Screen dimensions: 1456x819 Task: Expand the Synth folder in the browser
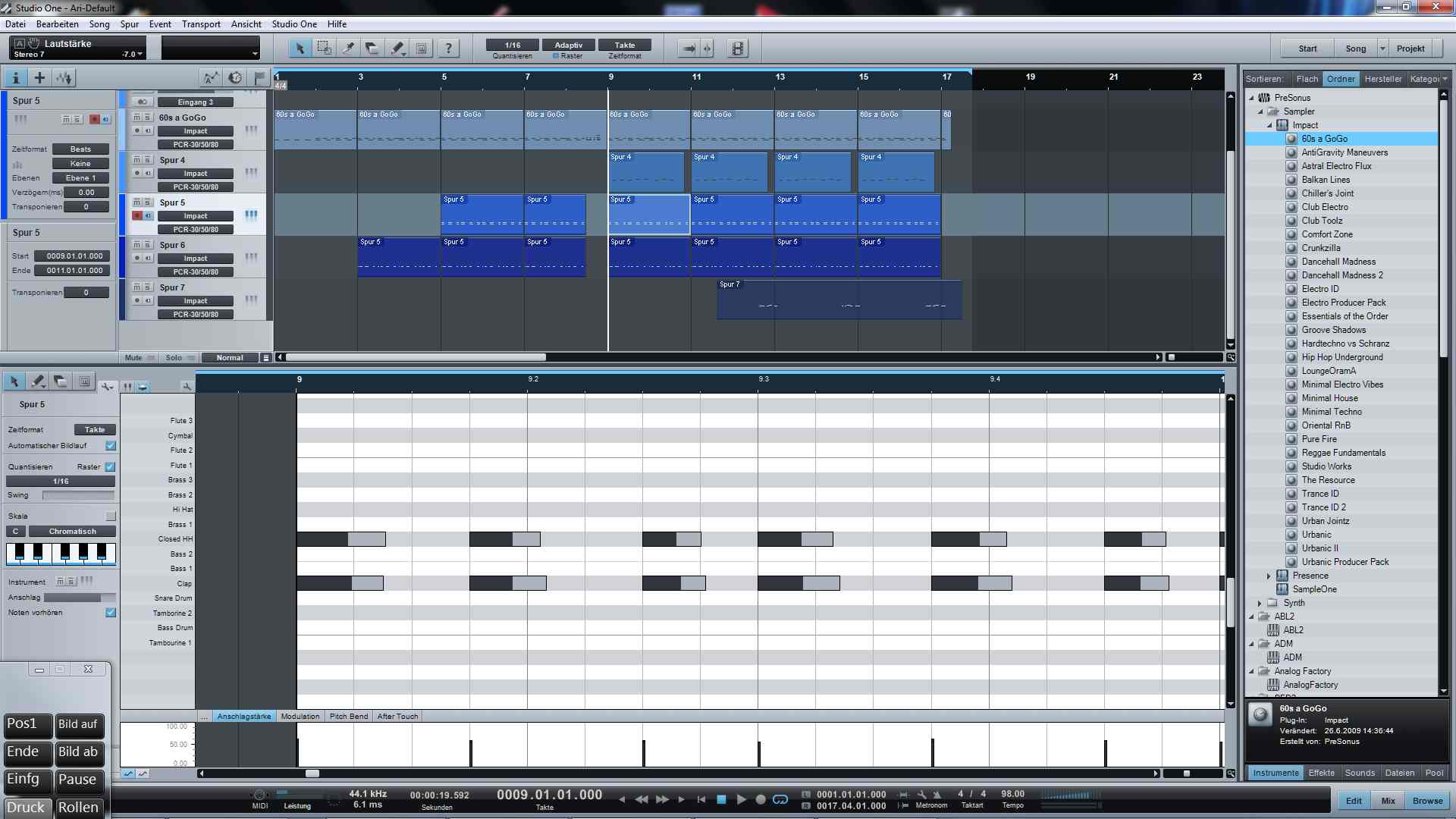click(1260, 603)
